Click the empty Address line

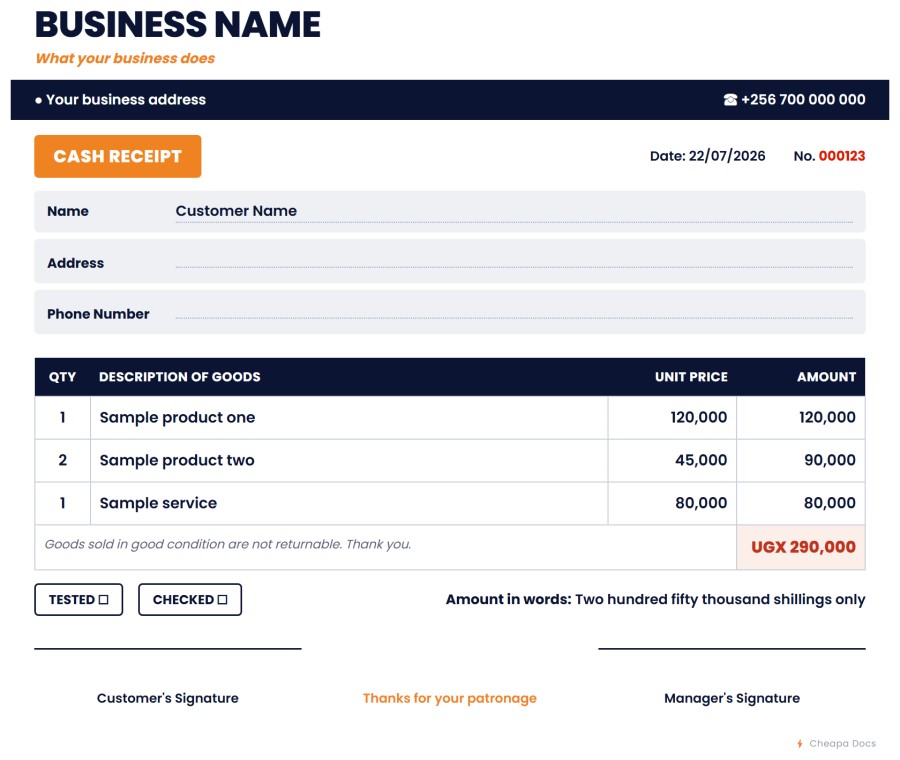coord(514,262)
